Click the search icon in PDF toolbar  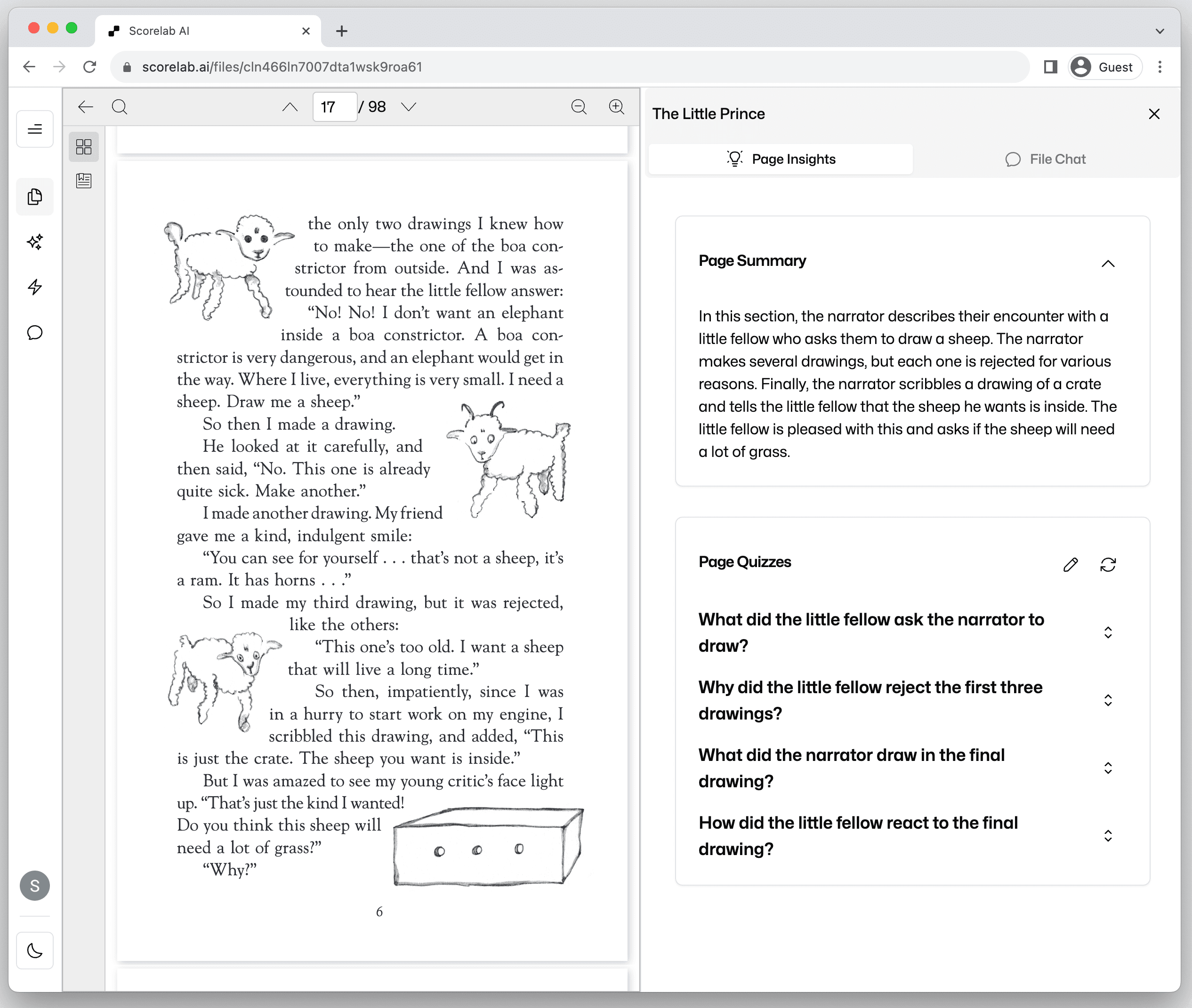(120, 107)
